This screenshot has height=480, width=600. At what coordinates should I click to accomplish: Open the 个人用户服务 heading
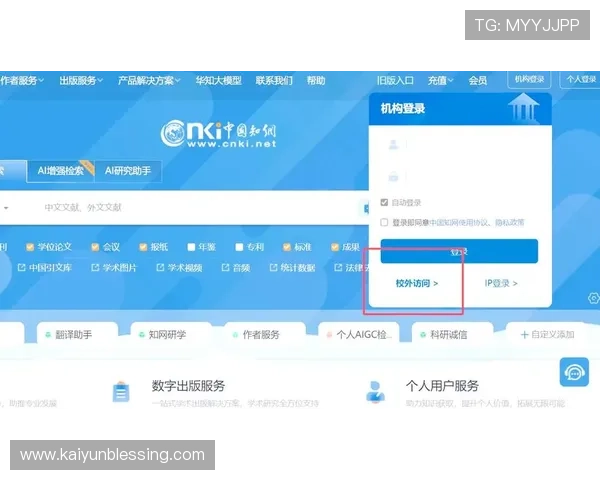442,385
